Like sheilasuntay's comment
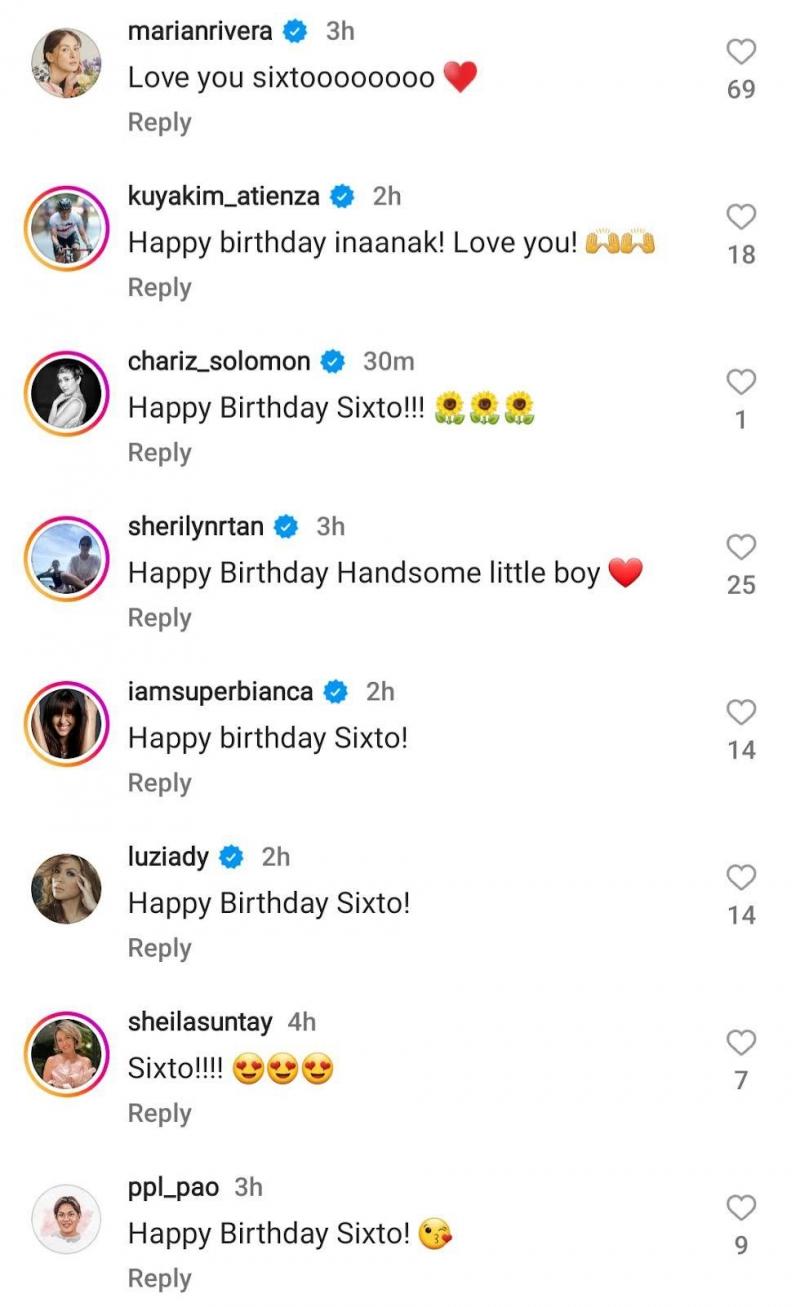 click(741, 1043)
